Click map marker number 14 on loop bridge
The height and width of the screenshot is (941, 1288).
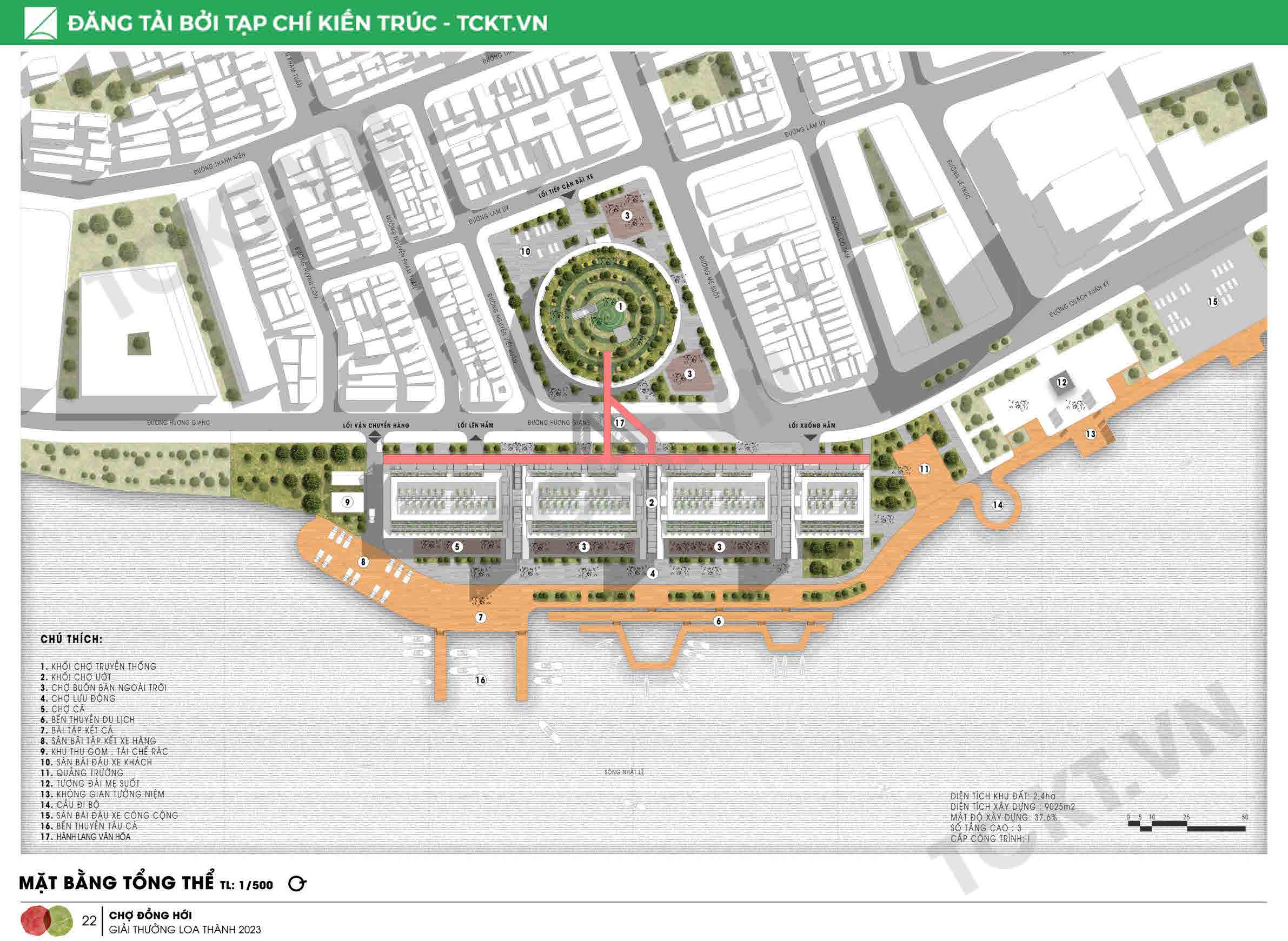tap(997, 505)
